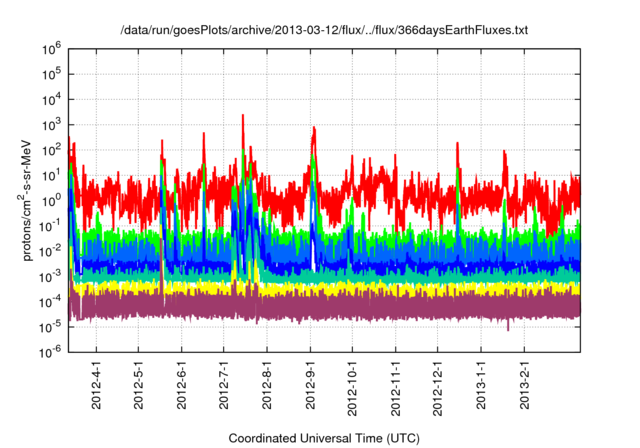The width and height of the screenshot is (640, 448).
Task: Click the 10^0 y-axis tick label
Action: point(51,199)
